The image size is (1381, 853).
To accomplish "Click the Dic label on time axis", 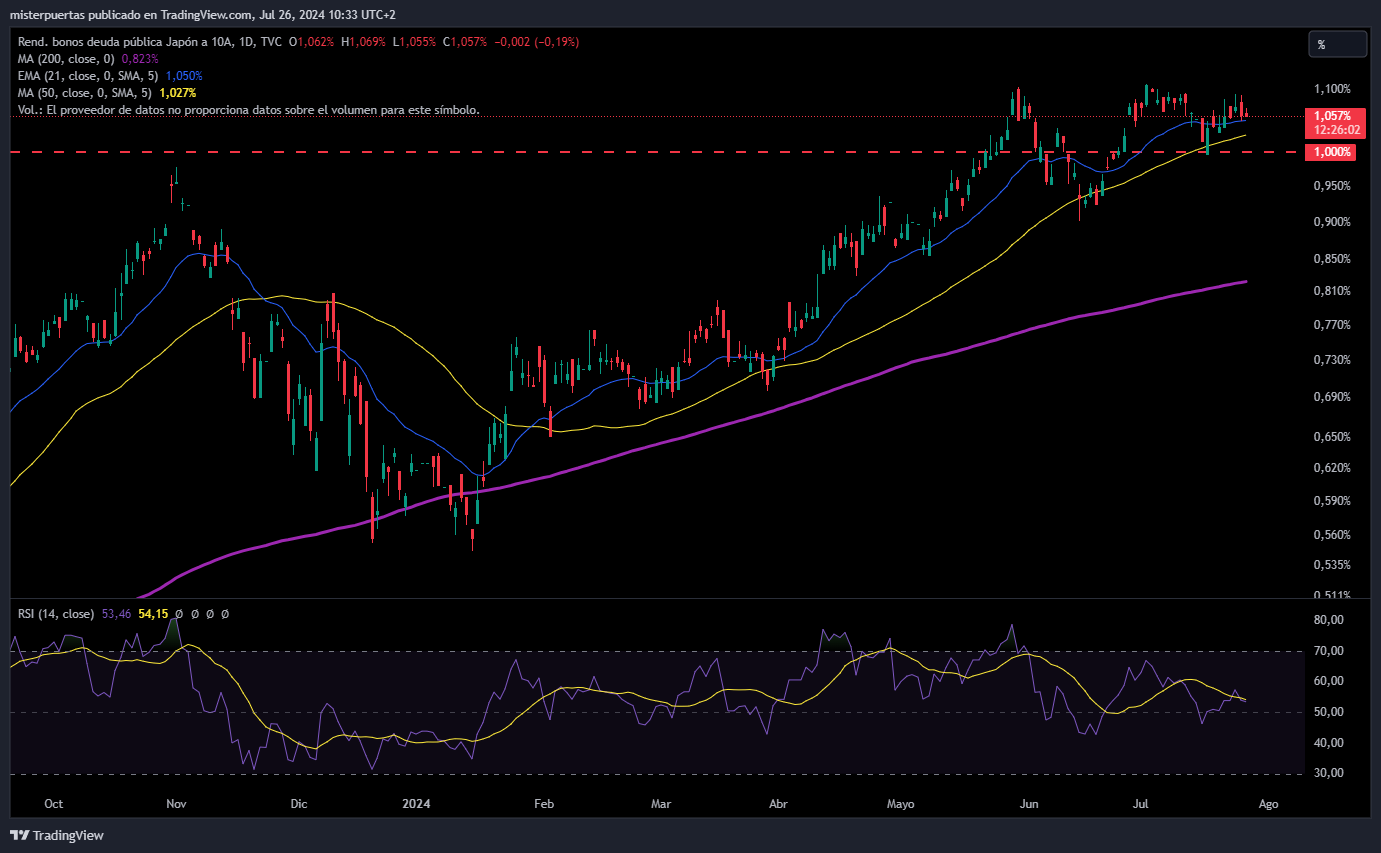I will [x=298, y=803].
